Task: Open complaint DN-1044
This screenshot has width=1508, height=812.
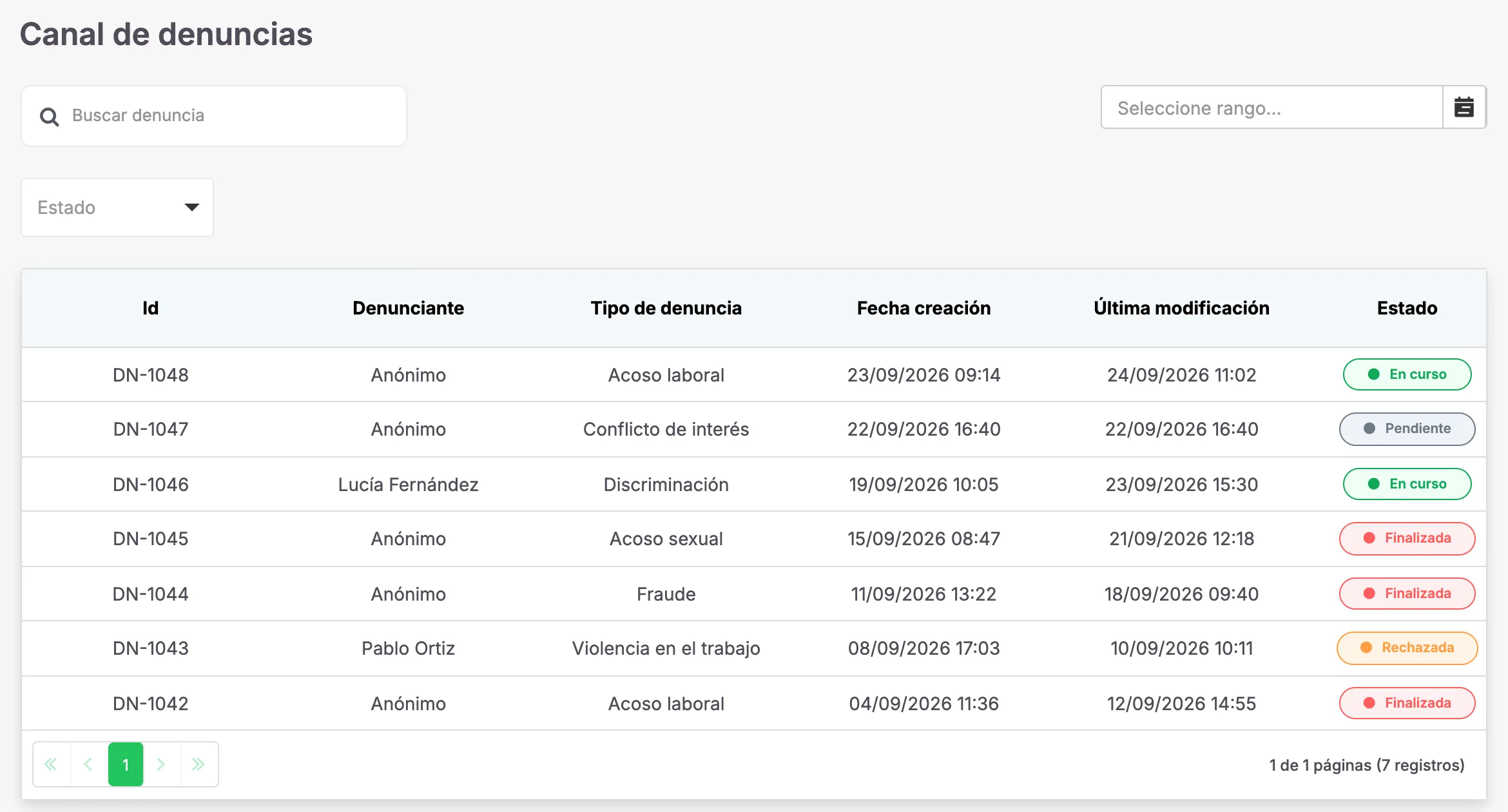Action: [x=151, y=594]
